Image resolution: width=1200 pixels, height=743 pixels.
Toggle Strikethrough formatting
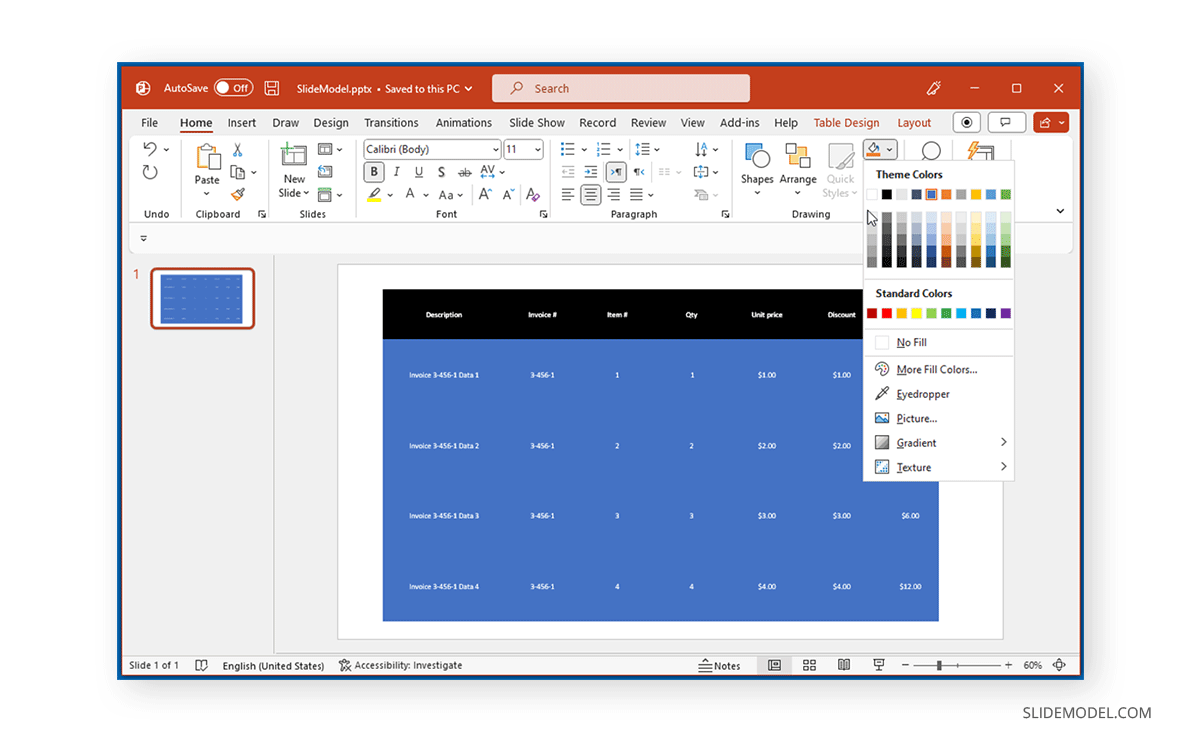coord(463,172)
